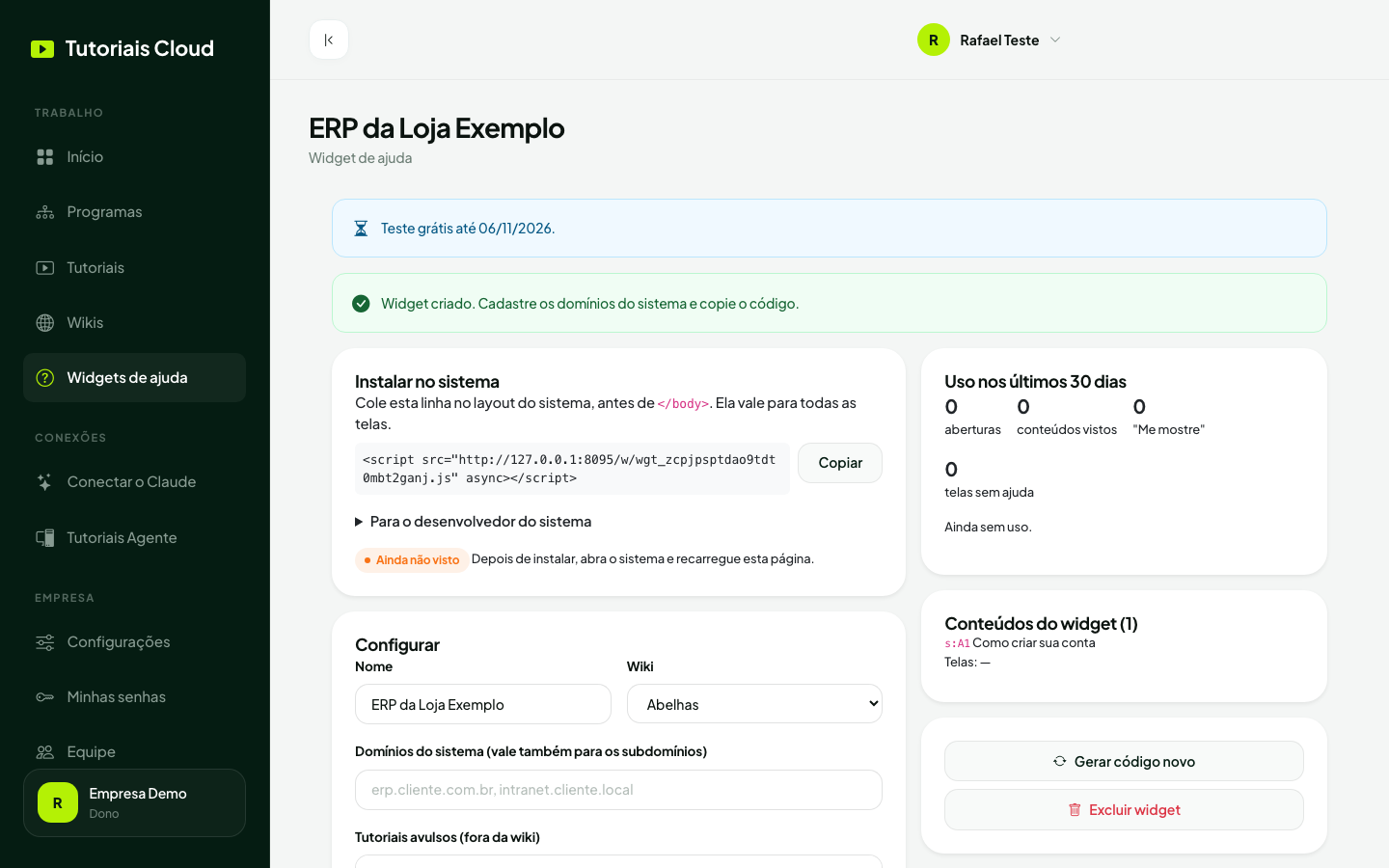Viewport: 1389px width, 868px height.
Task: Click the Tutoriais play icon in sidebar
Action: [x=45, y=268]
